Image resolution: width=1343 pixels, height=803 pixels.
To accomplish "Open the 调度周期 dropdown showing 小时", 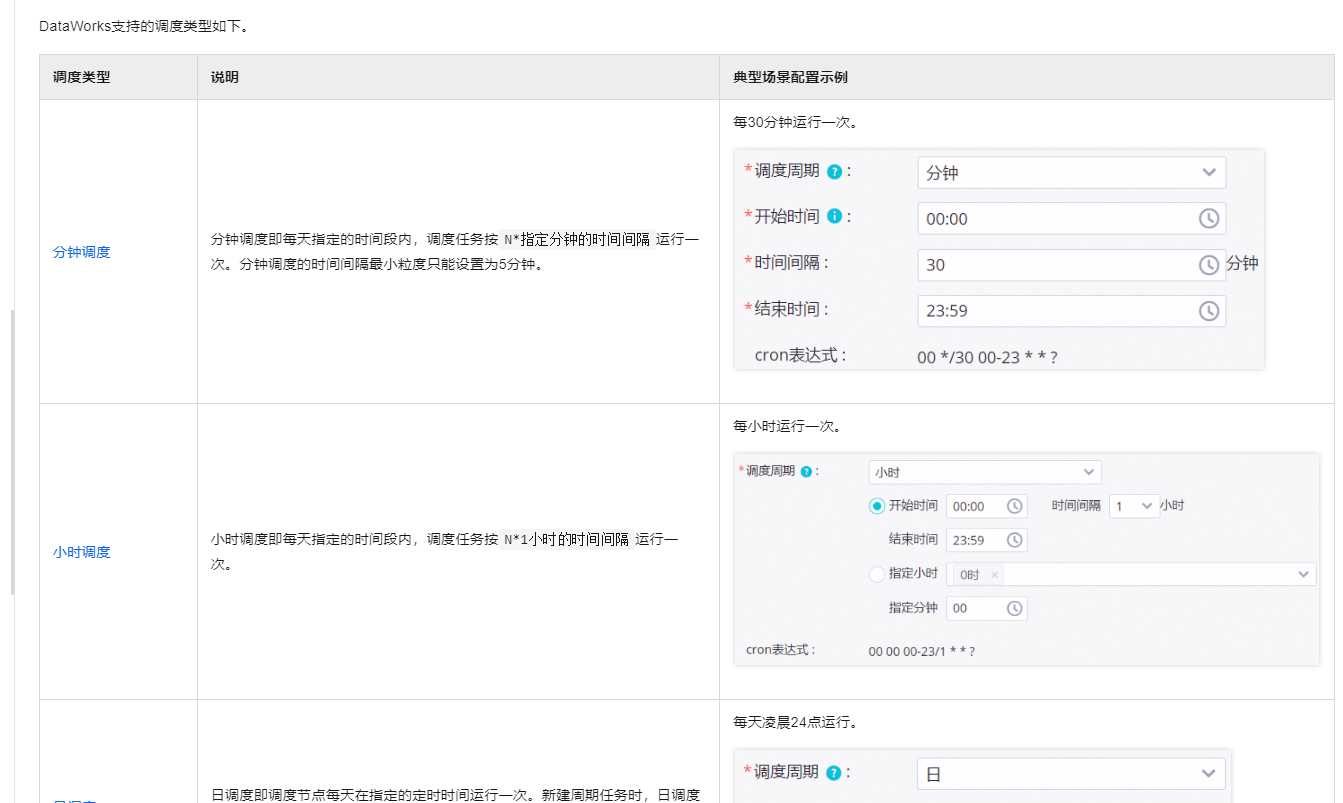I will point(985,472).
